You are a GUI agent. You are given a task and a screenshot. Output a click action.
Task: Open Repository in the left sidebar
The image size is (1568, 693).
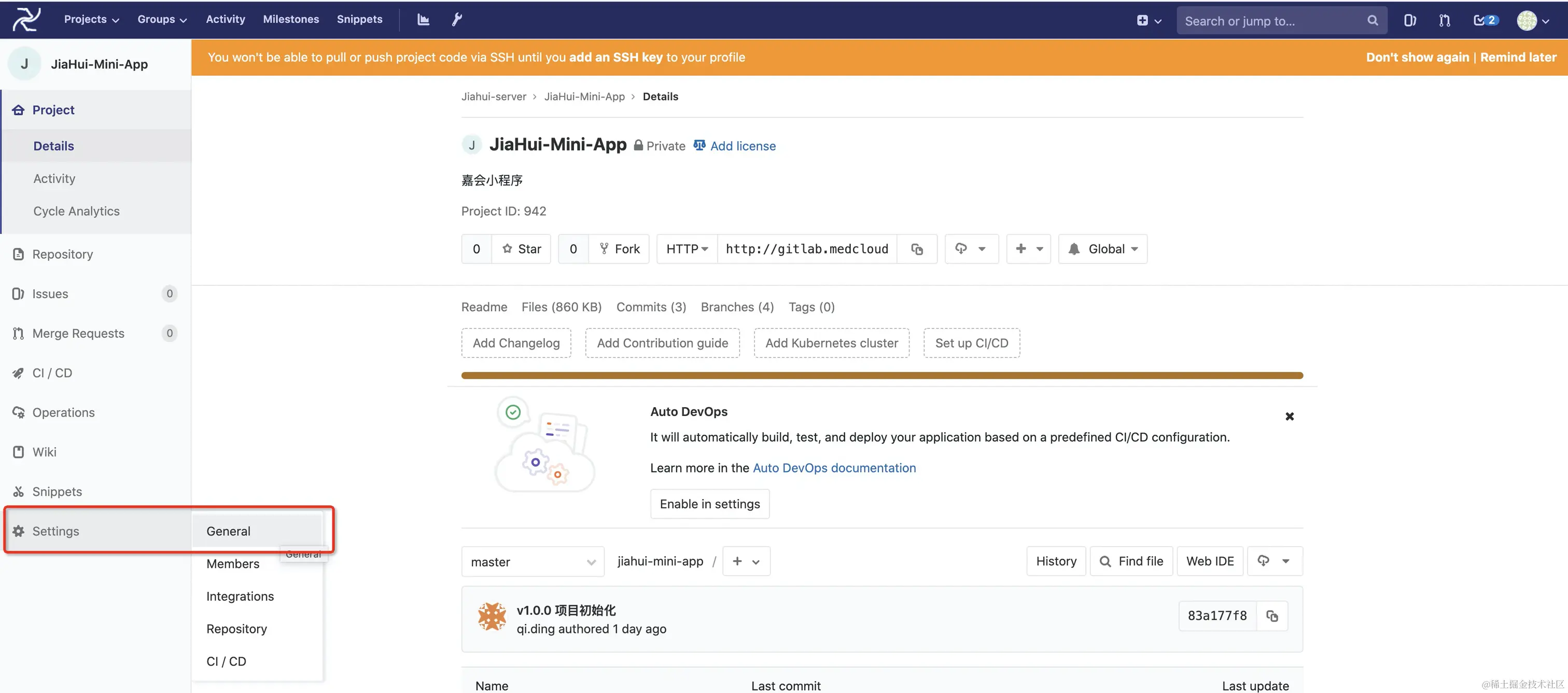coord(96,254)
